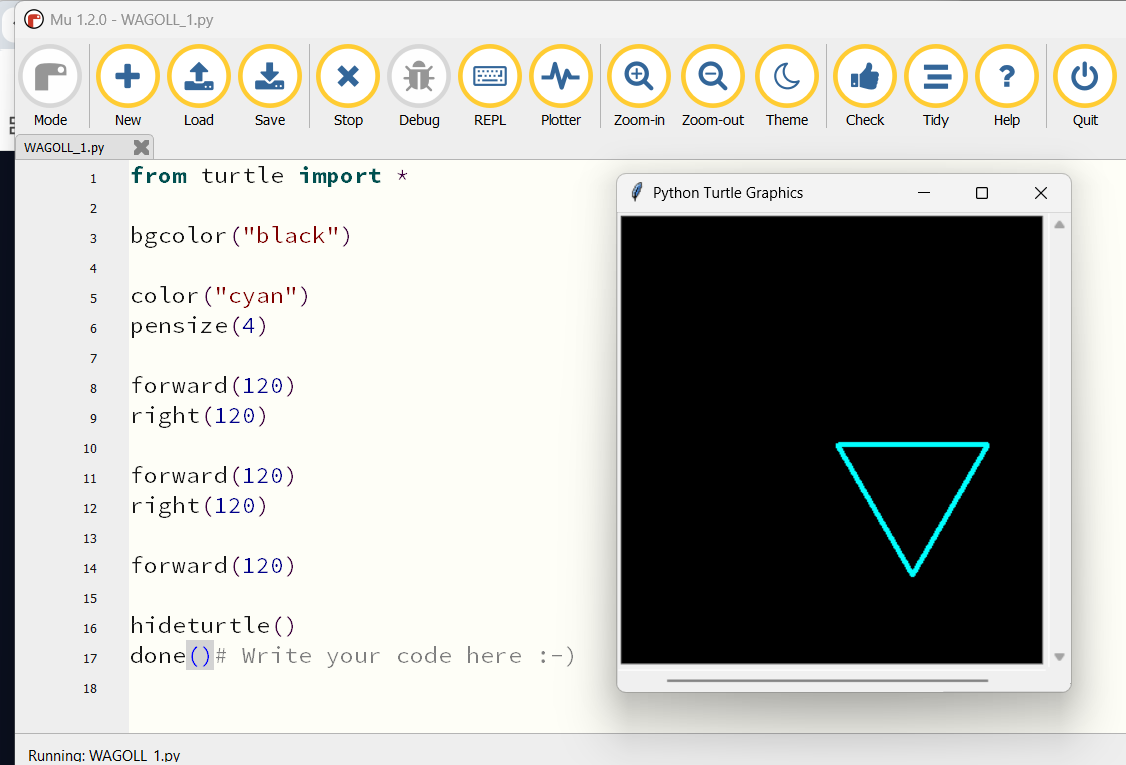Stop the running script
The height and width of the screenshot is (765, 1126).
coord(348,86)
